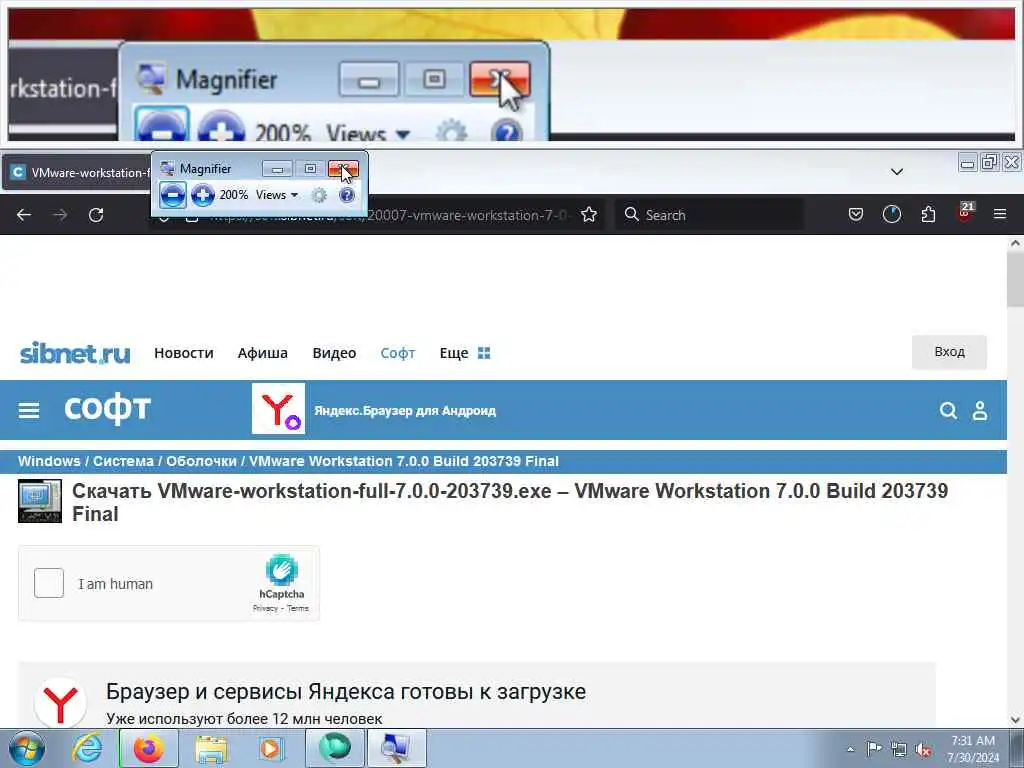Open the extension icon with badge 21
The width and height of the screenshot is (1024, 768).
click(965, 212)
